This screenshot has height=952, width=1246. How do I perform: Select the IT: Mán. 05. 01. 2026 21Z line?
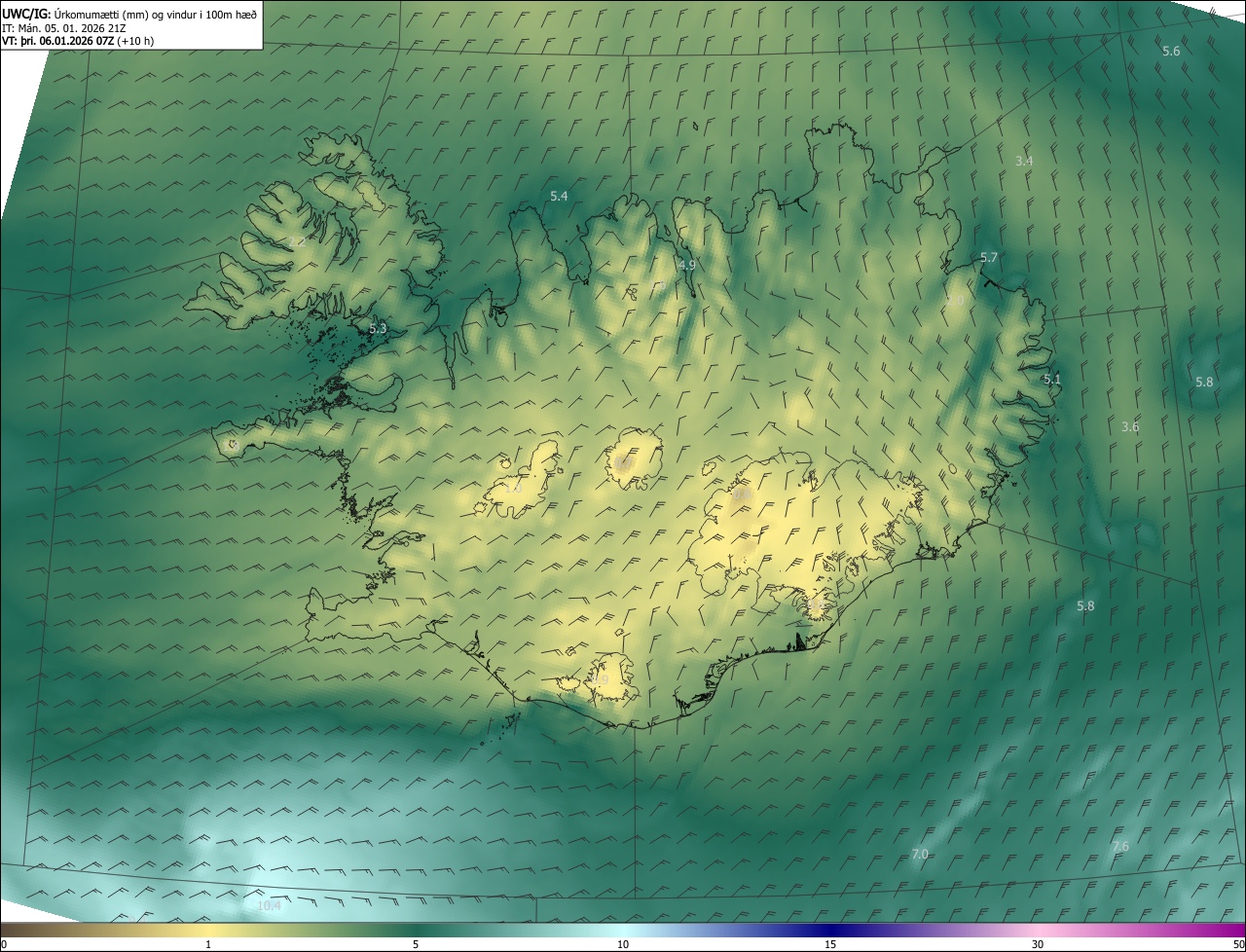64,27
